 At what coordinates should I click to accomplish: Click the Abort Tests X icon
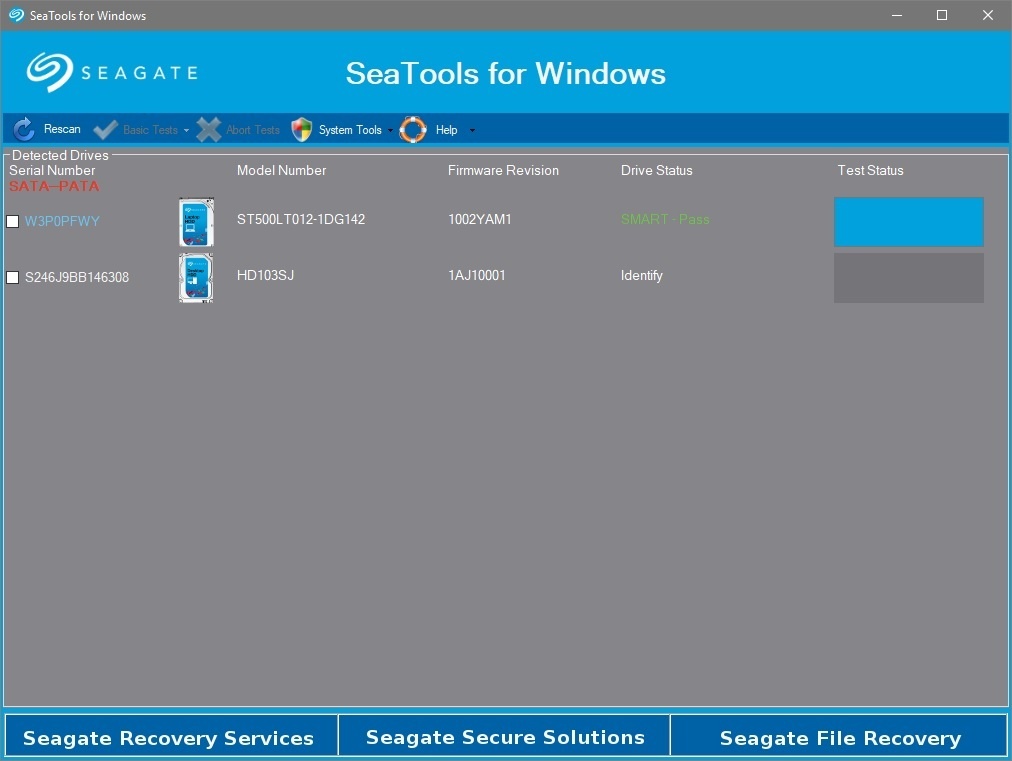pos(208,130)
